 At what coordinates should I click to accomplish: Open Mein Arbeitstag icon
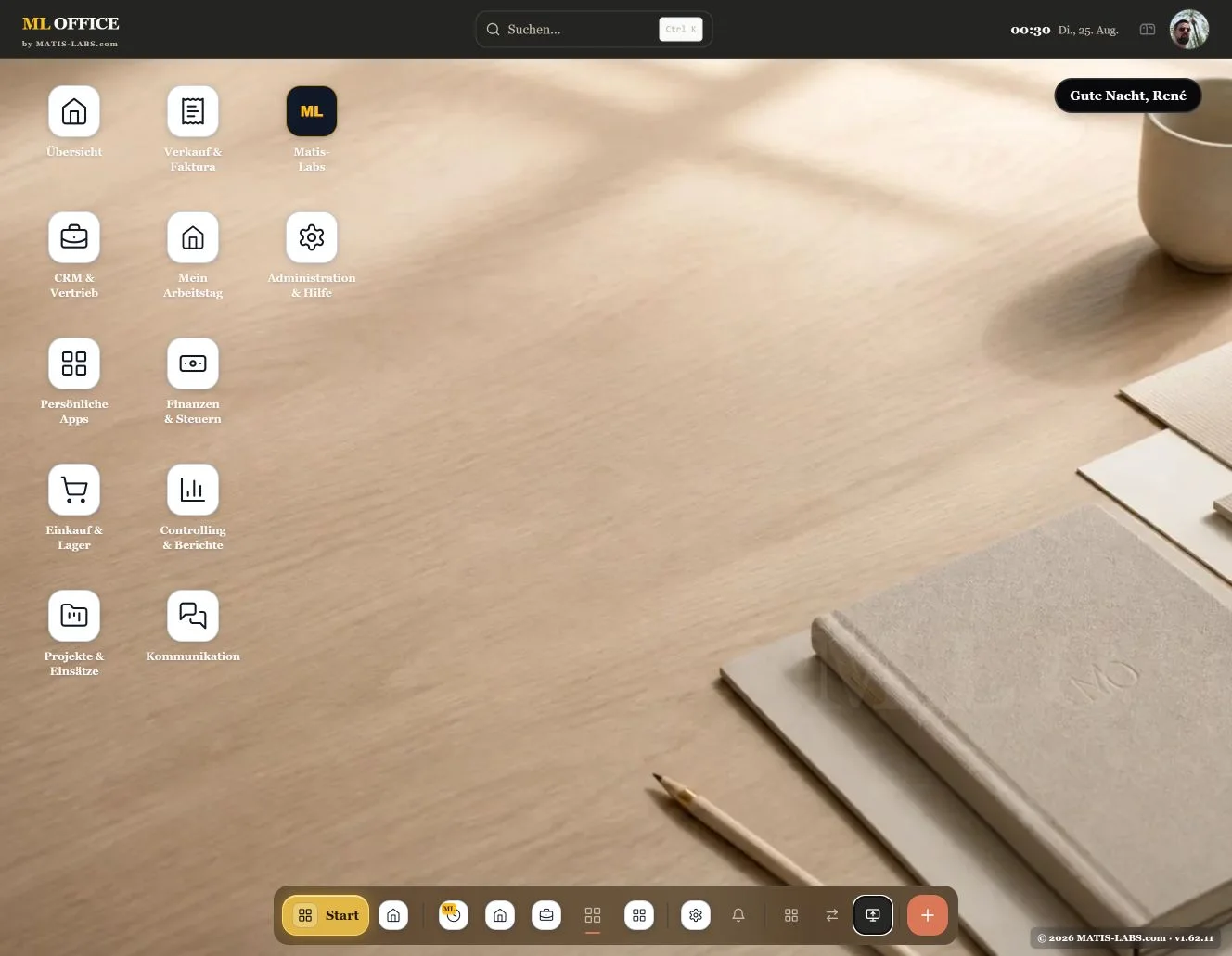pyautogui.click(x=193, y=237)
